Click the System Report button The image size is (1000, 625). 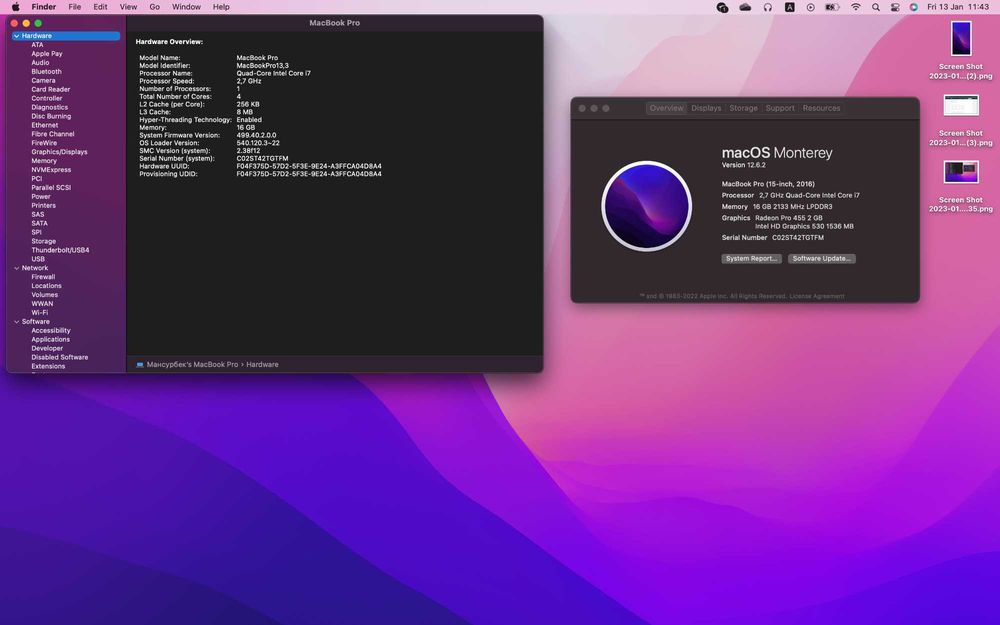(751, 259)
